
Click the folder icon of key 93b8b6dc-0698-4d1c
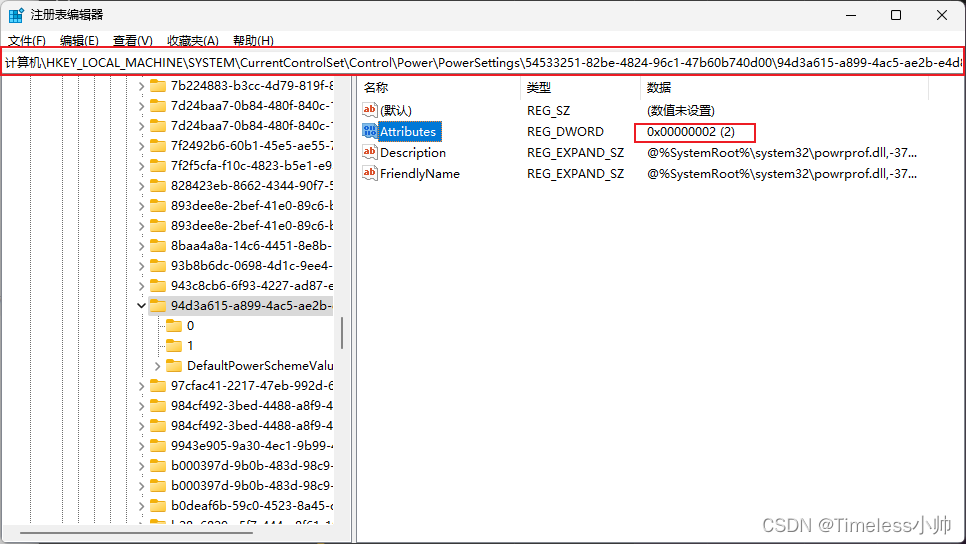158,266
